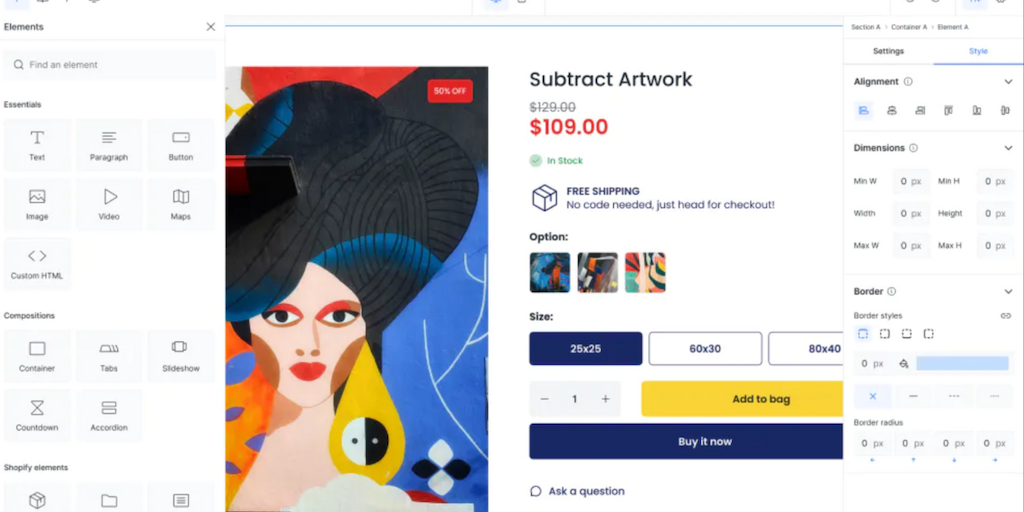Choose the Video element
This screenshot has width=1024, height=512.
click(109, 204)
